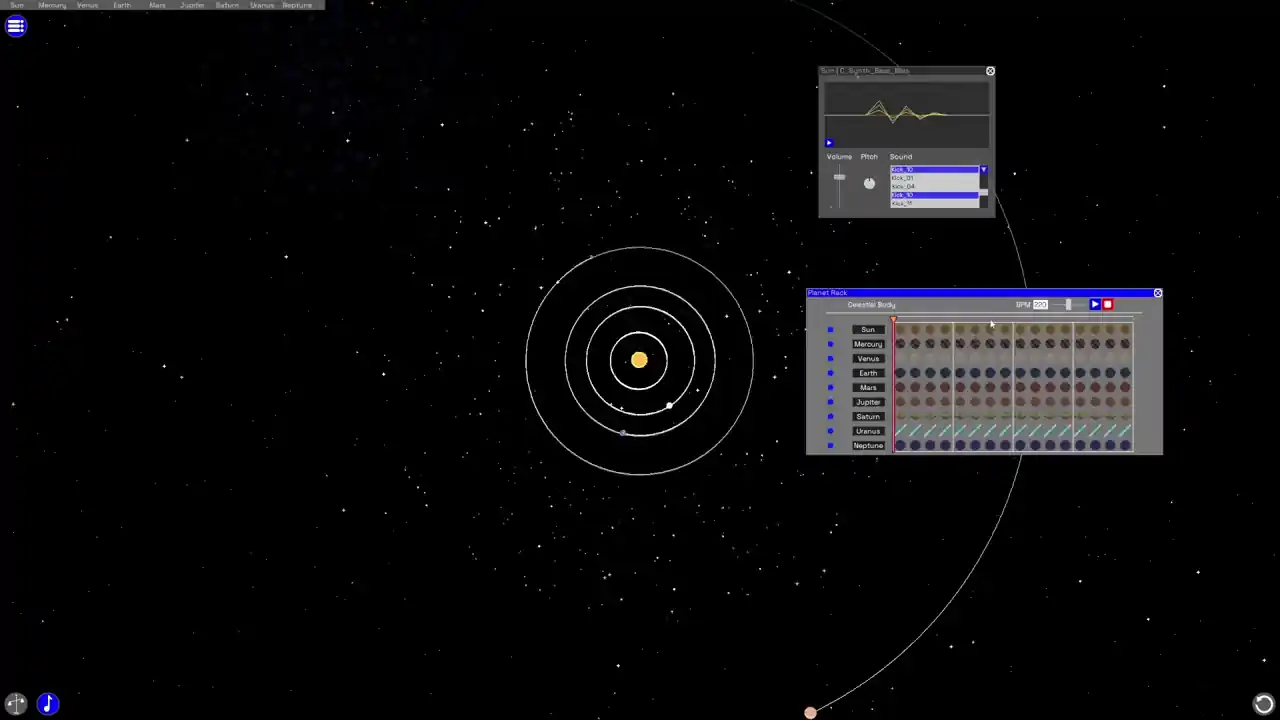Click the Sun button in Planet Rack

coord(868,330)
